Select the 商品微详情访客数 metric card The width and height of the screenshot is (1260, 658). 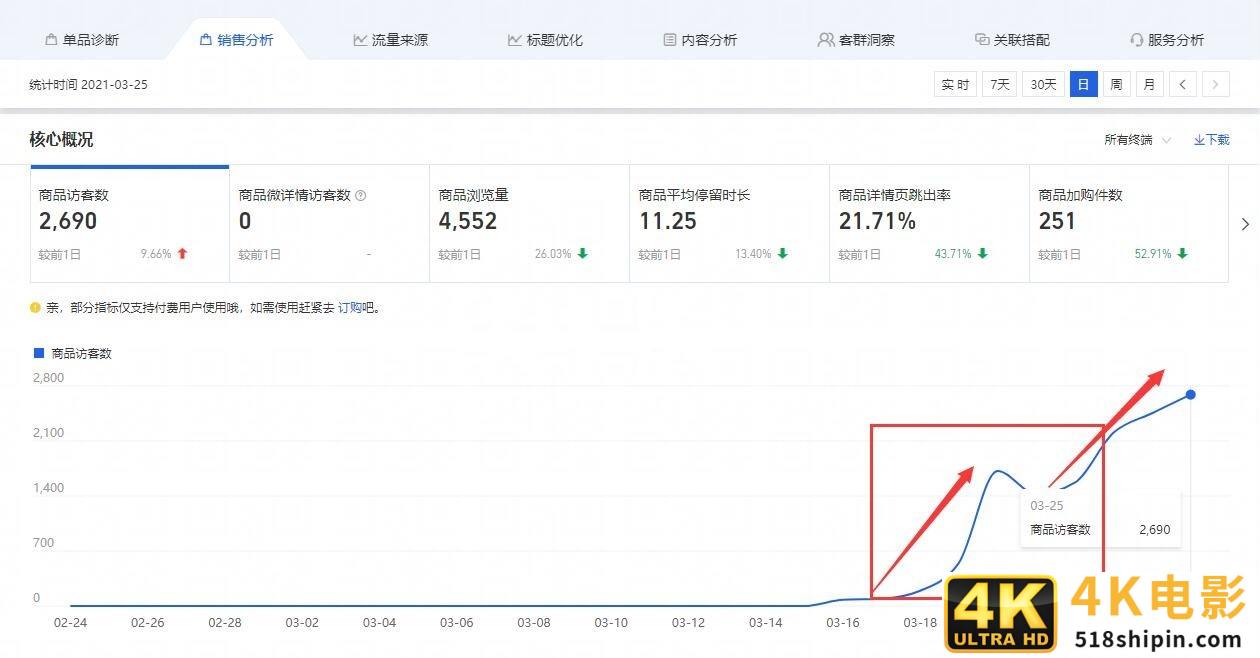click(330, 224)
